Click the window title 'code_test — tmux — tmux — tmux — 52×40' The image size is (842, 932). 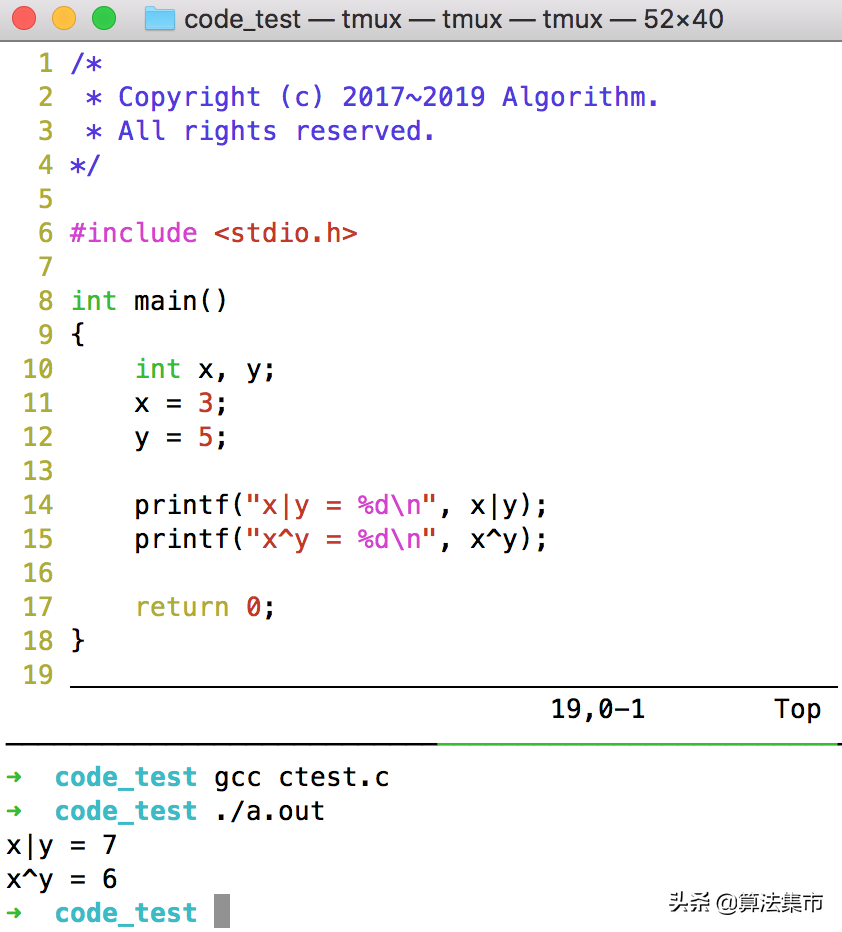click(x=454, y=19)
